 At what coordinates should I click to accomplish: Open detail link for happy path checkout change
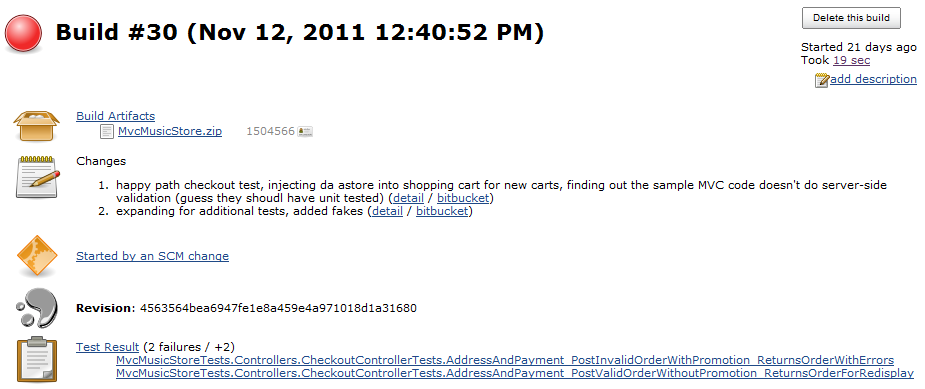point(408,198)
